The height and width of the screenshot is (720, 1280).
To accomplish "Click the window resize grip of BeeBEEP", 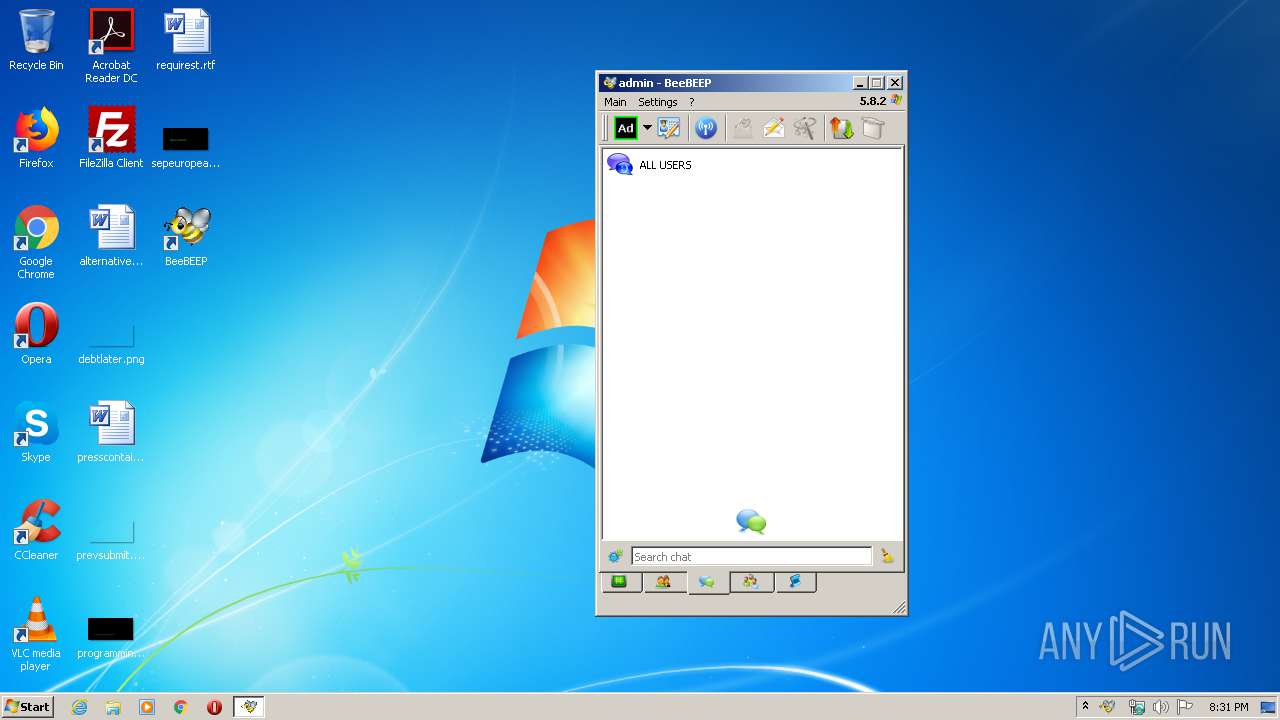I will pos(899,607).
